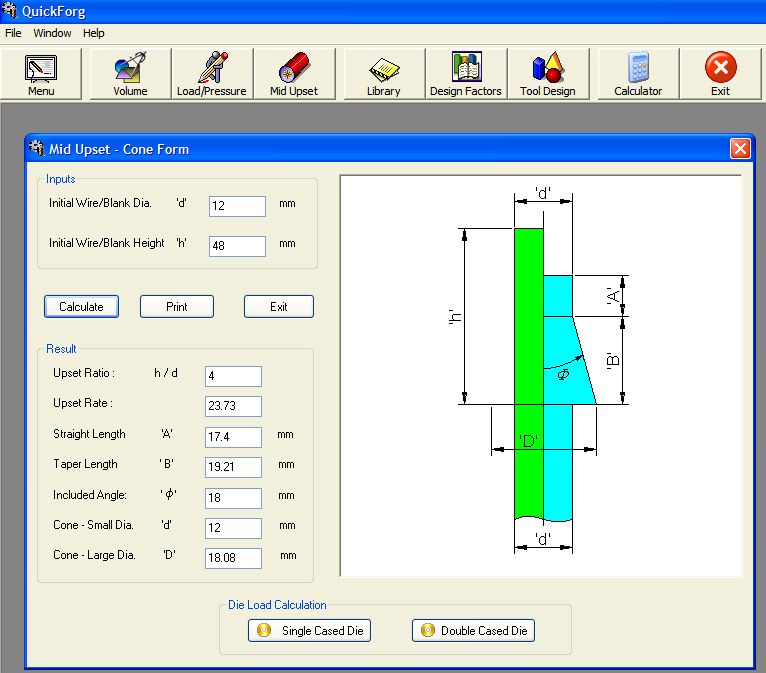Choose Double Cased Die load calculation

(x=473, y=631)
